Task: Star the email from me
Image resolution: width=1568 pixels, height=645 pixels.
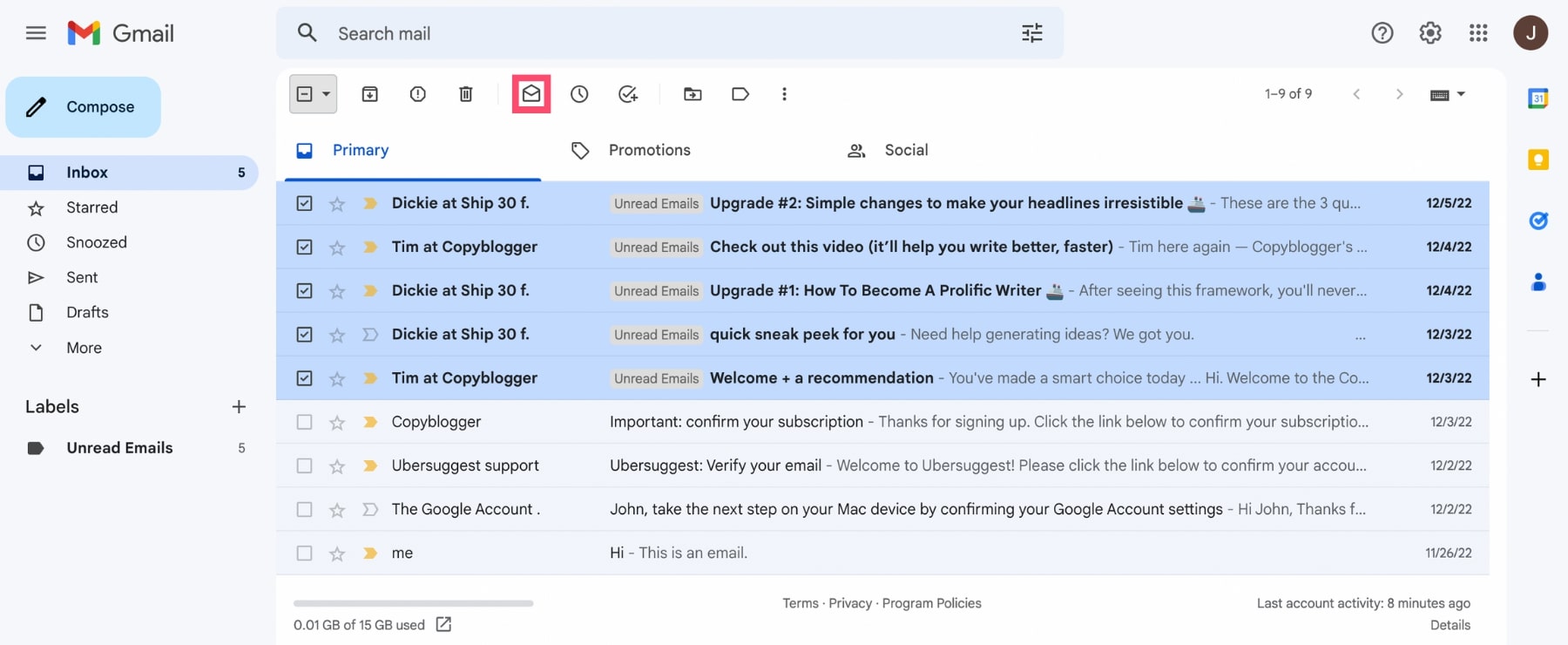Action: pyautogui.click(x=337, y=553)
